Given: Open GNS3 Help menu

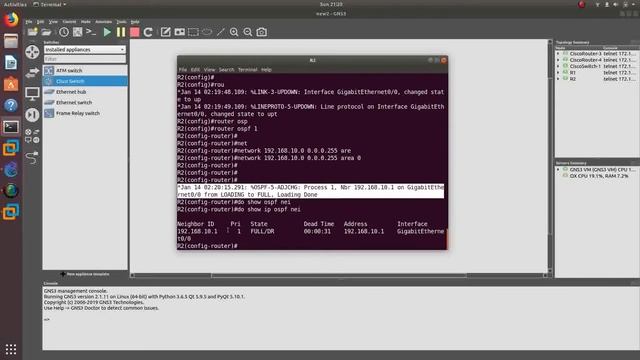Looking at the screenshot, I should [x=135, y=22].
